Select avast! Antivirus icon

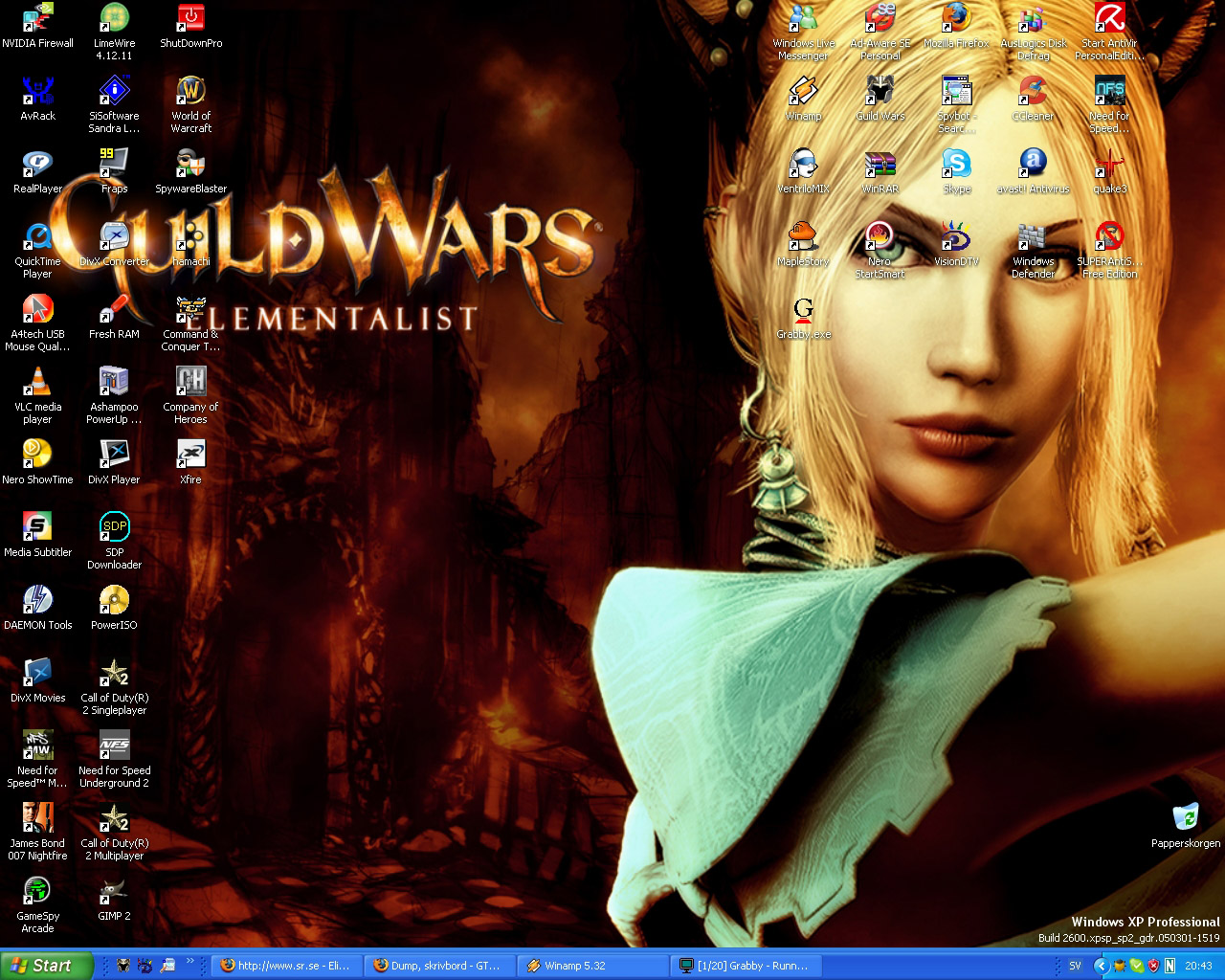pyautogui.click(x=1033, y=172)
